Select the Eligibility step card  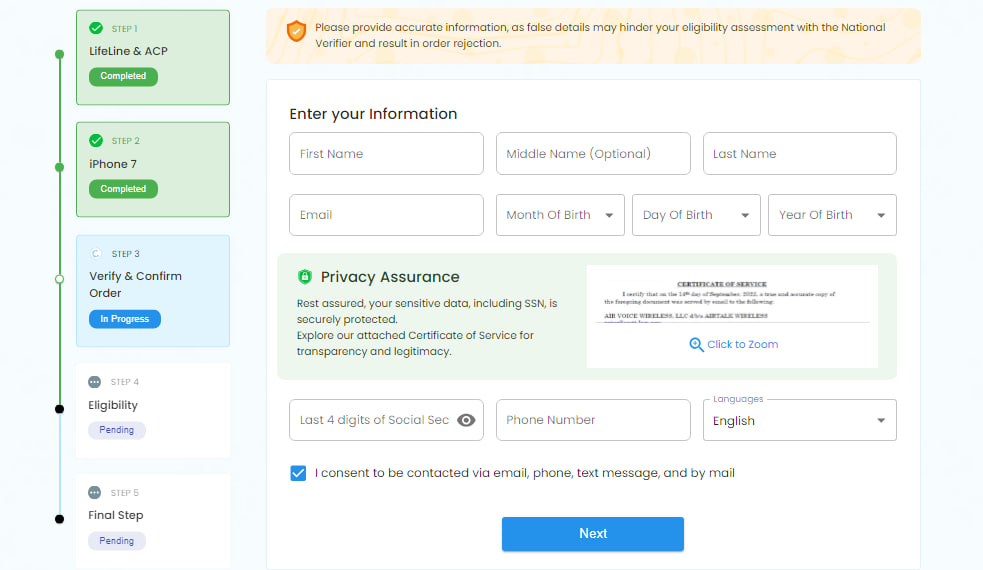[153, 410]
